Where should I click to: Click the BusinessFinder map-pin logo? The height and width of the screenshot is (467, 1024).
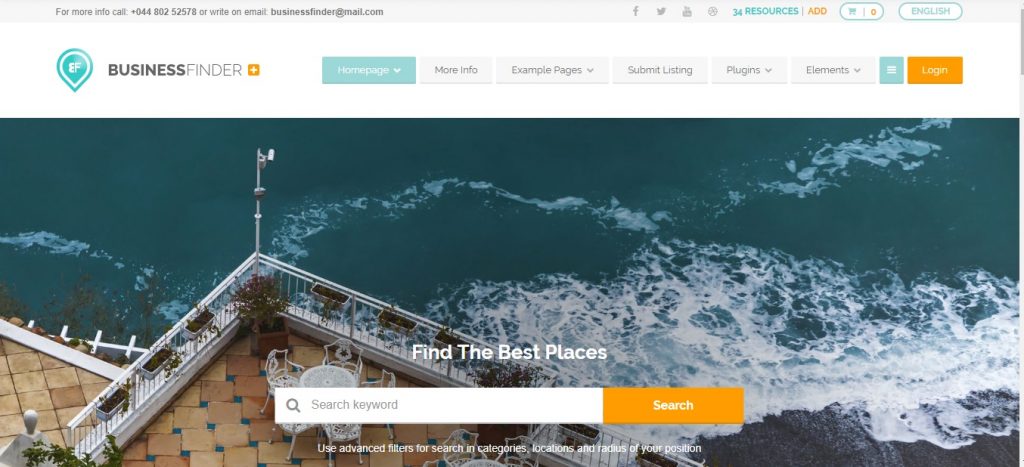pos(74,70)
